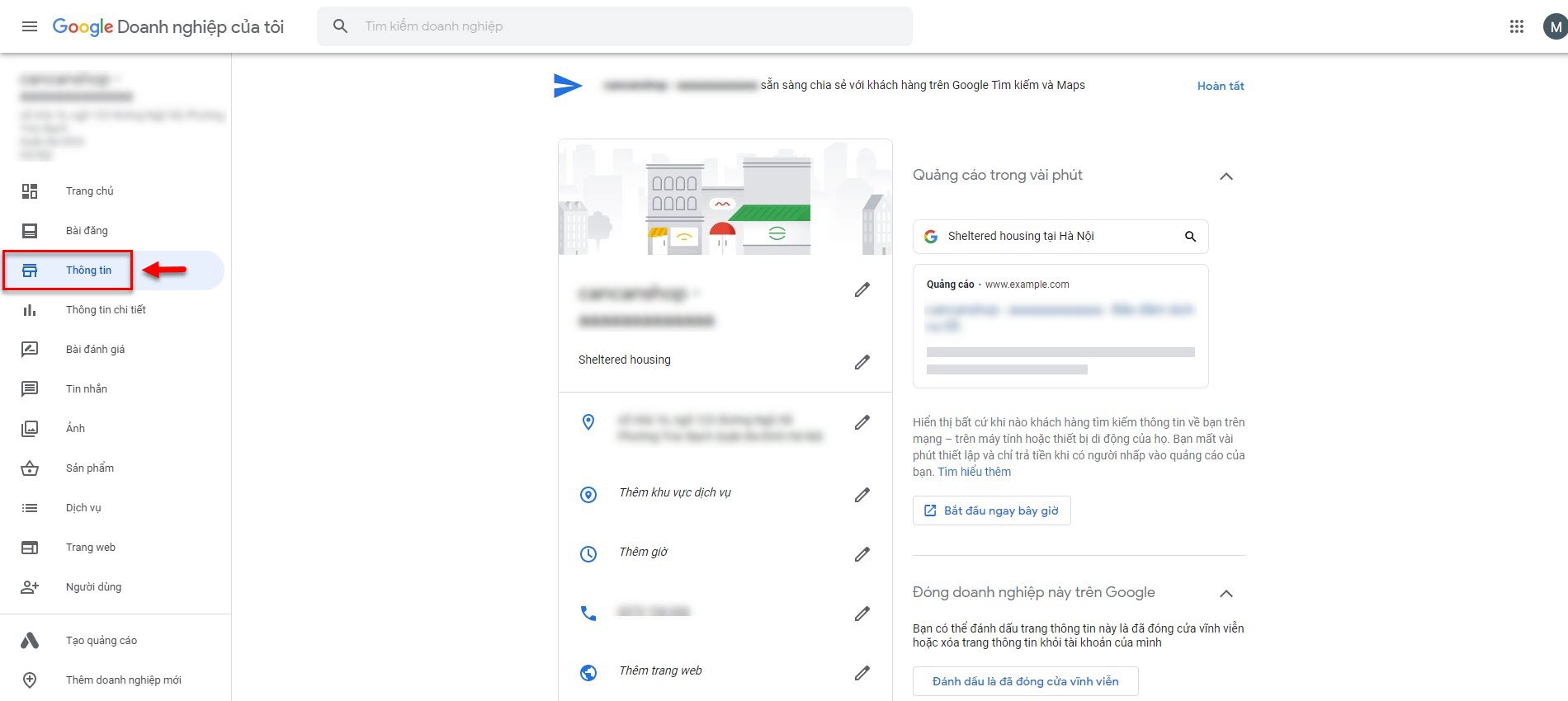Viewport: 1568px width, 701px height.
Task: Click the clock hours icon
Action: click(x=588, y=554)
